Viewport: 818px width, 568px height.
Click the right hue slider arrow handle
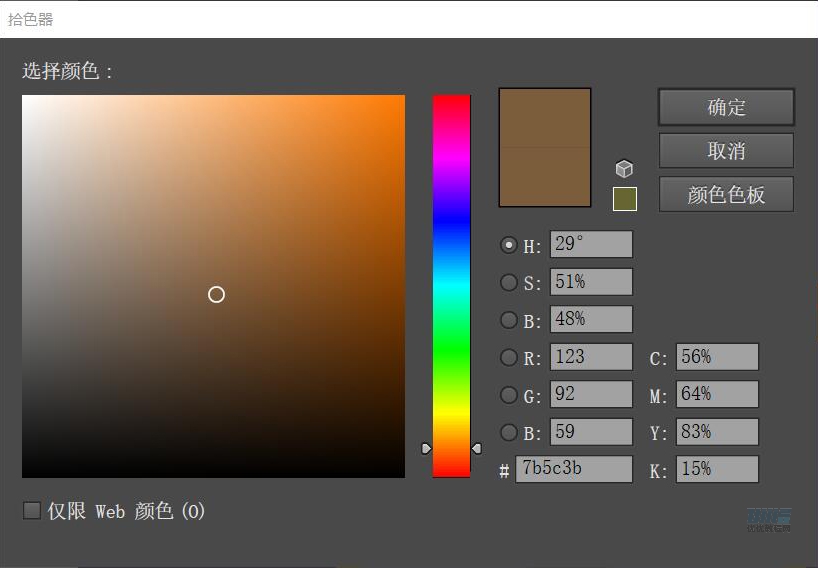pos(476,448)
